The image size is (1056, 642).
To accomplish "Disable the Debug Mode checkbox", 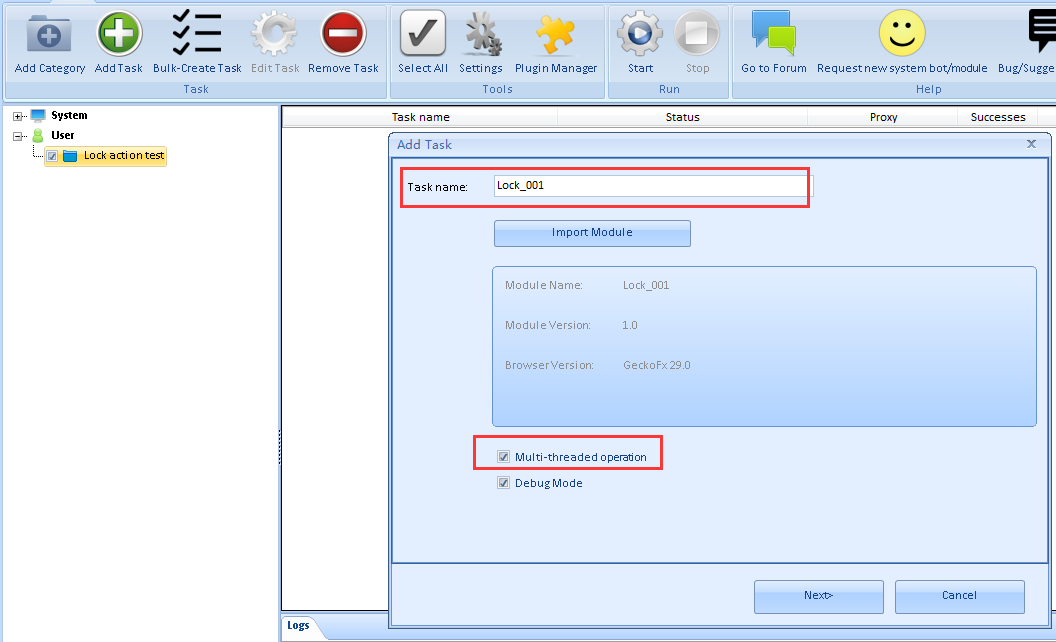I will pyautogui.click(x=504, y=483).
